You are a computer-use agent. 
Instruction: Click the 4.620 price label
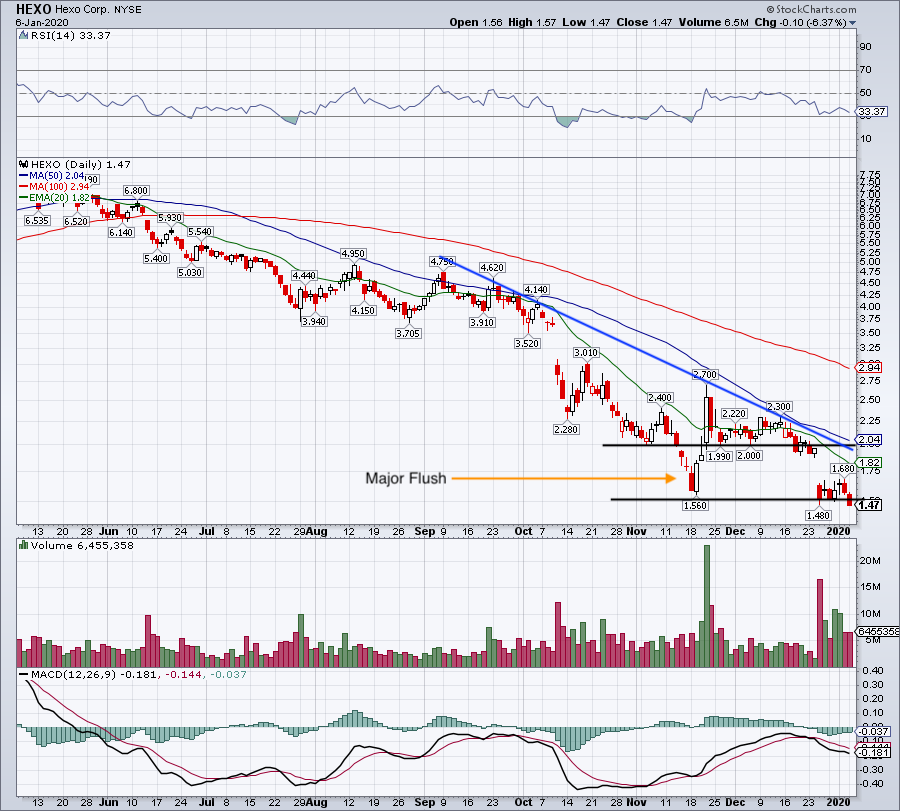492,267
